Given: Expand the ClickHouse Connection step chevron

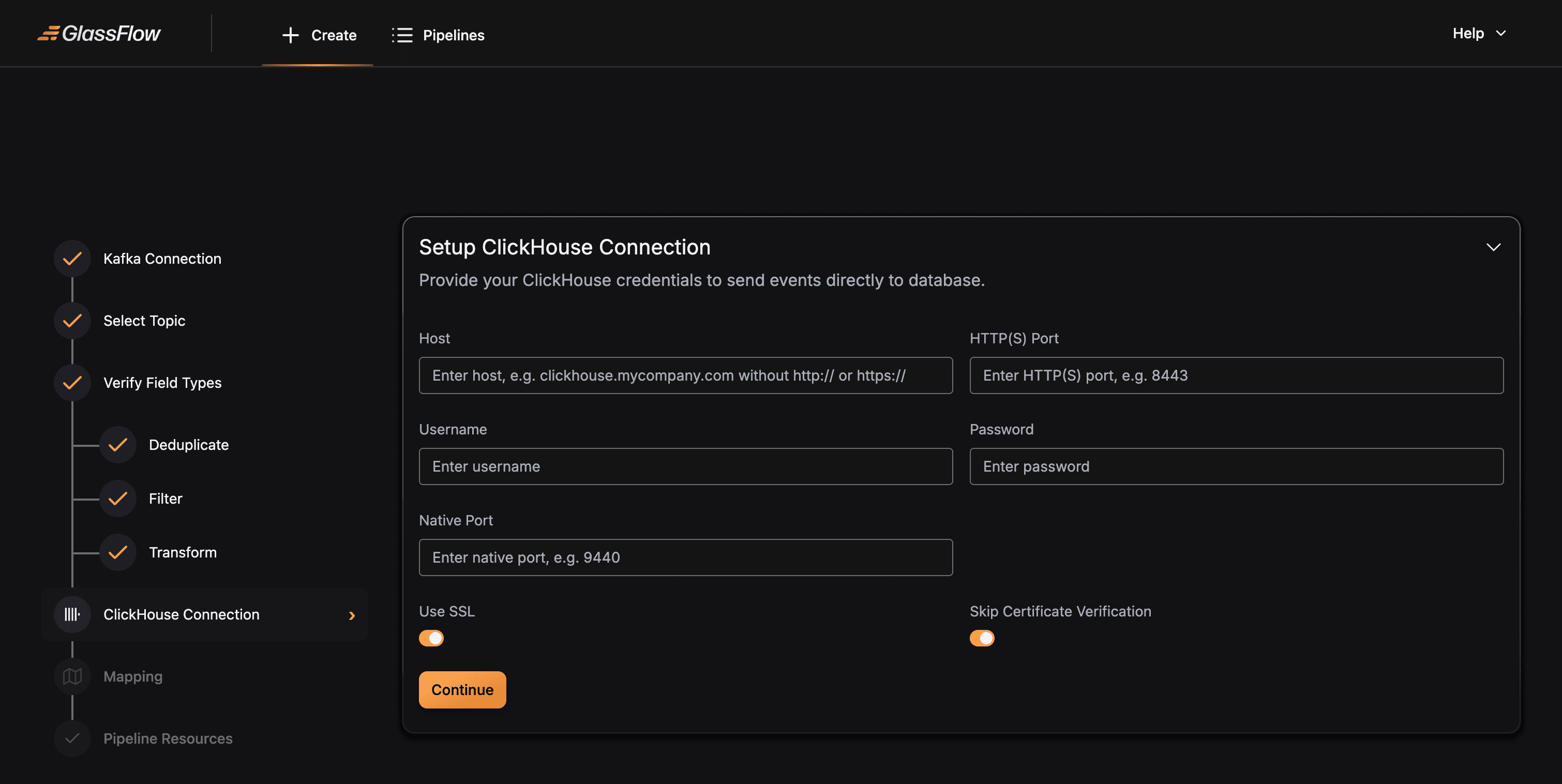Looking at the screenshot, I should tap(352, 615).
